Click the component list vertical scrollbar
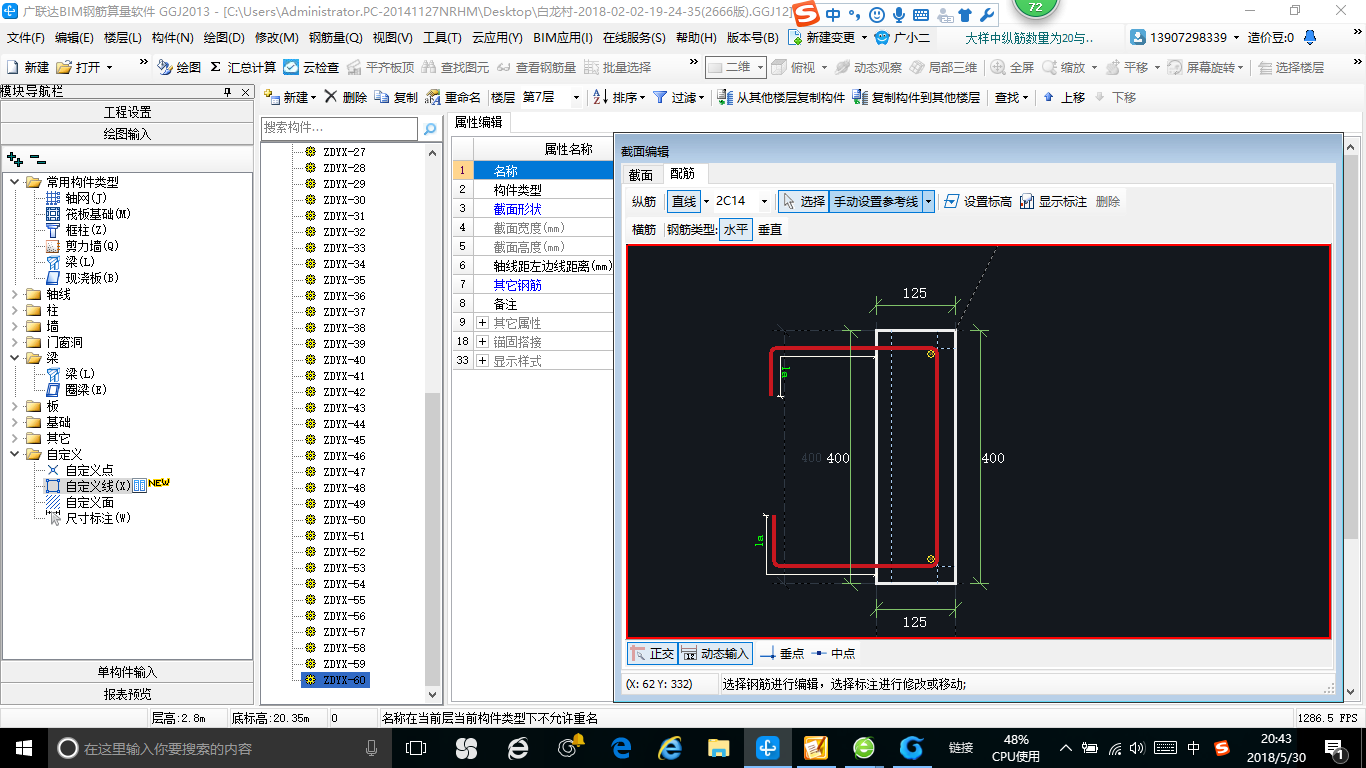 (433, 539)
